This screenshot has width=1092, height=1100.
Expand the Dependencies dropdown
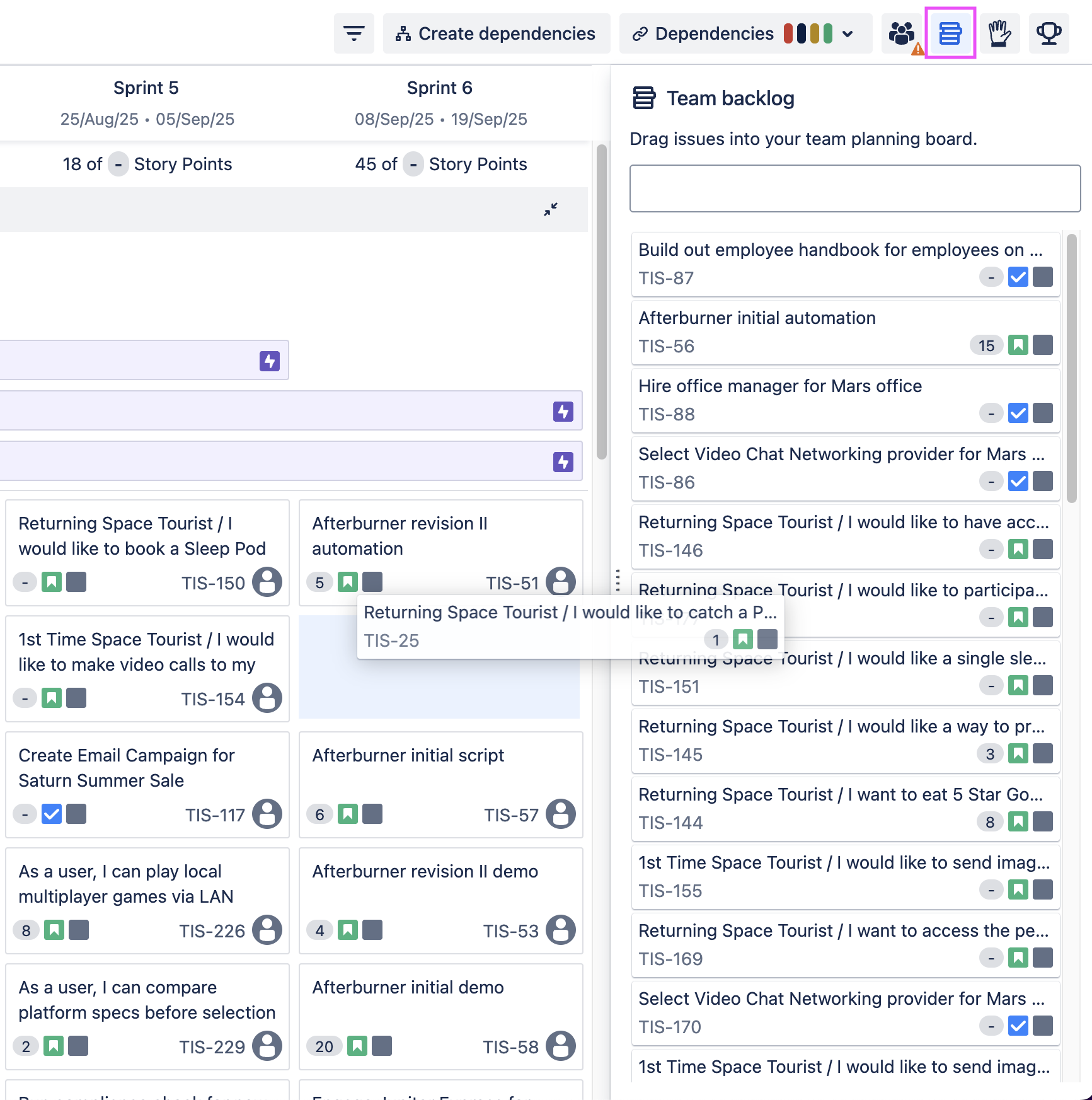pos(848,34)
